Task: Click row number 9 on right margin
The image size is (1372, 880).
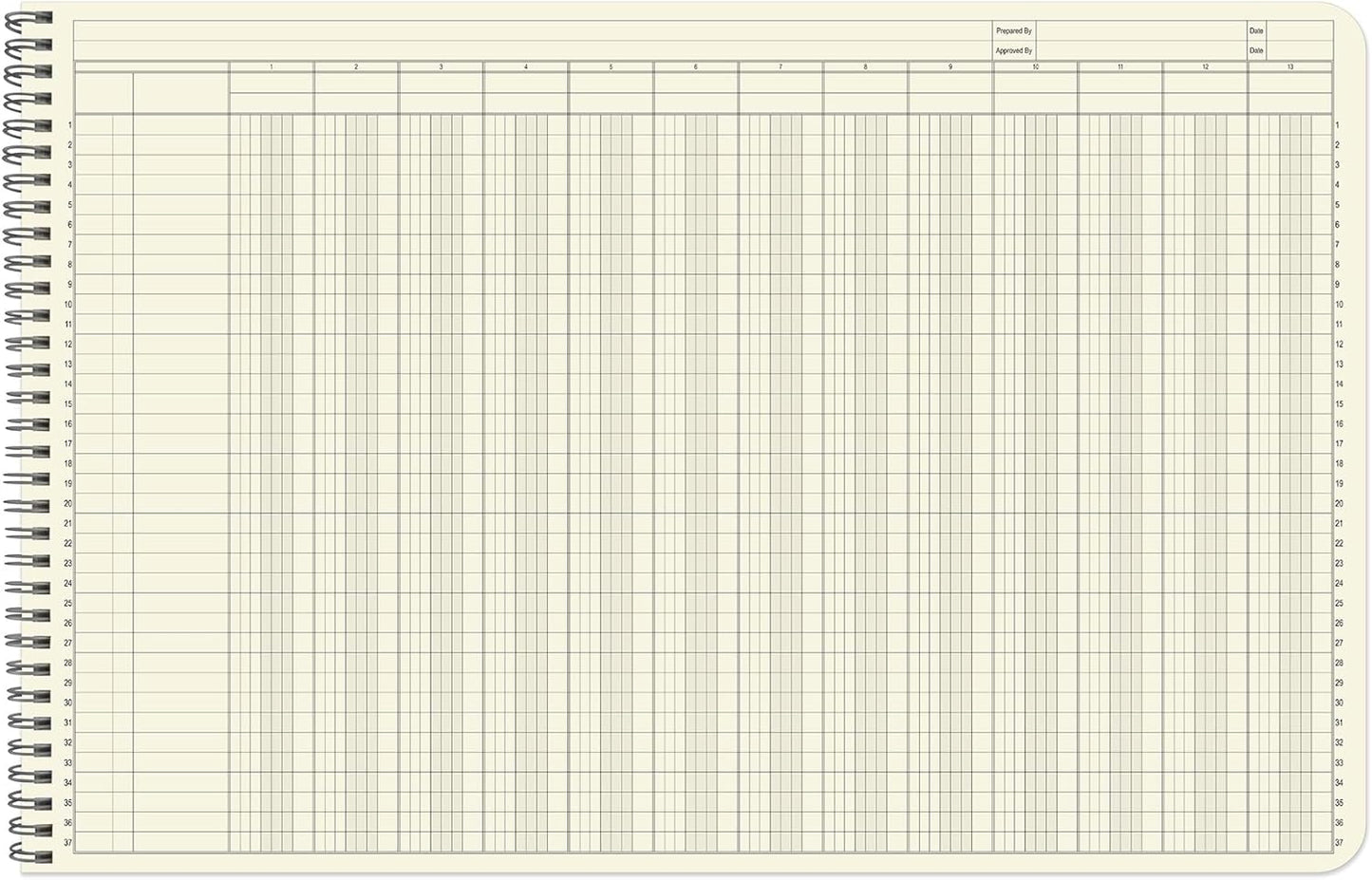Action: point(1337,285)
